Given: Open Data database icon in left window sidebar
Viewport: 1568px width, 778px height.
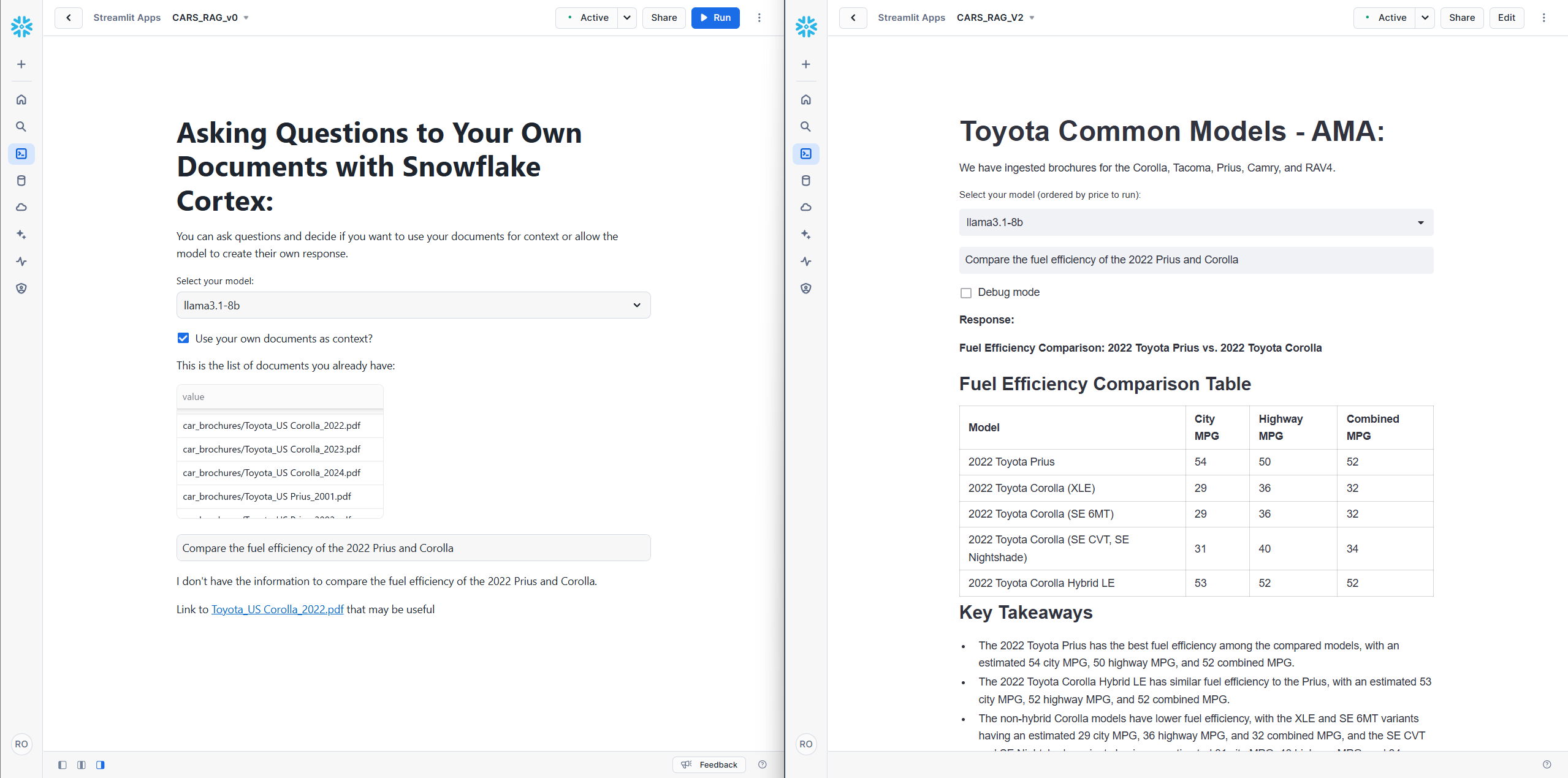Looking at the screenshot, I should coord(21,180).
